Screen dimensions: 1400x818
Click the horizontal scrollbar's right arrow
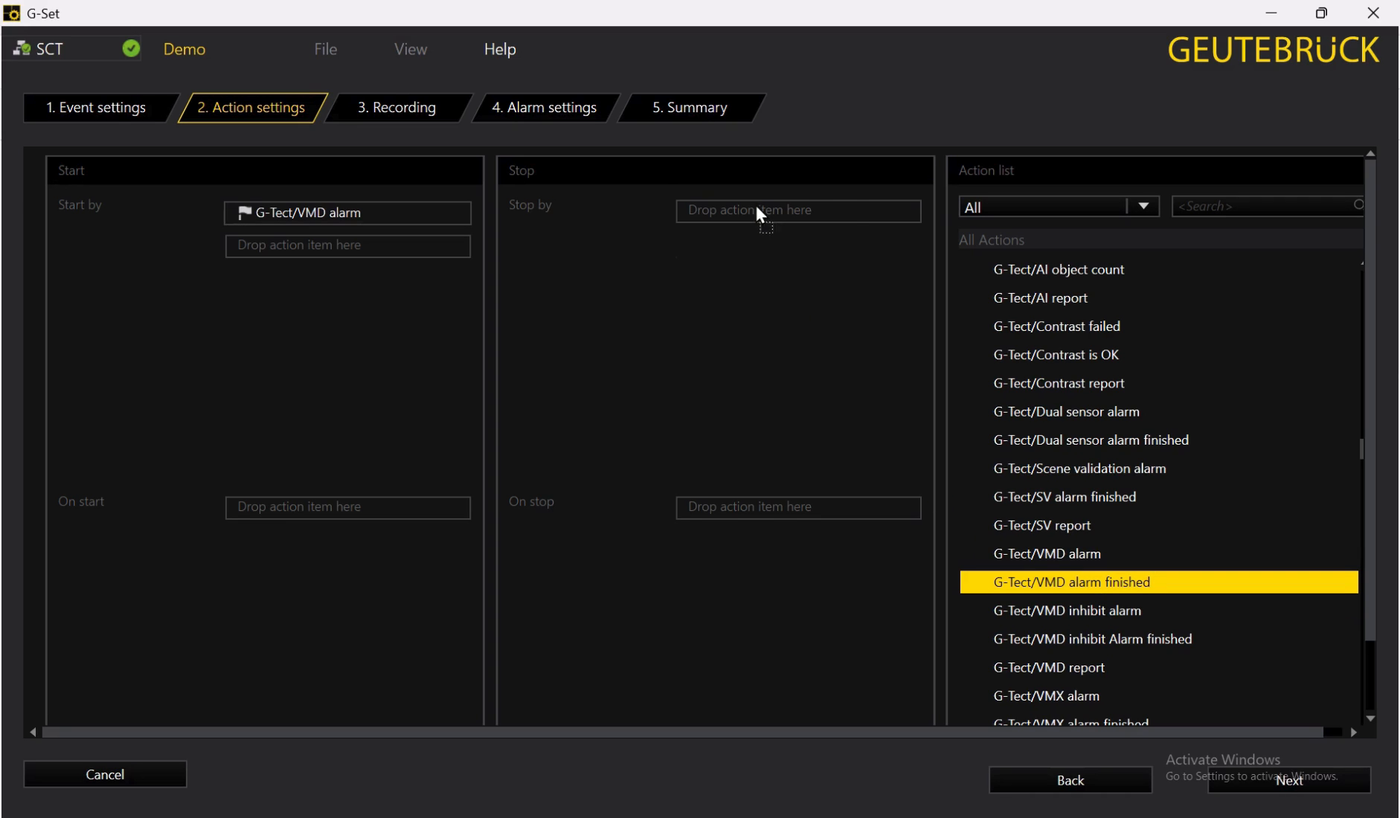coord(1354,732)
